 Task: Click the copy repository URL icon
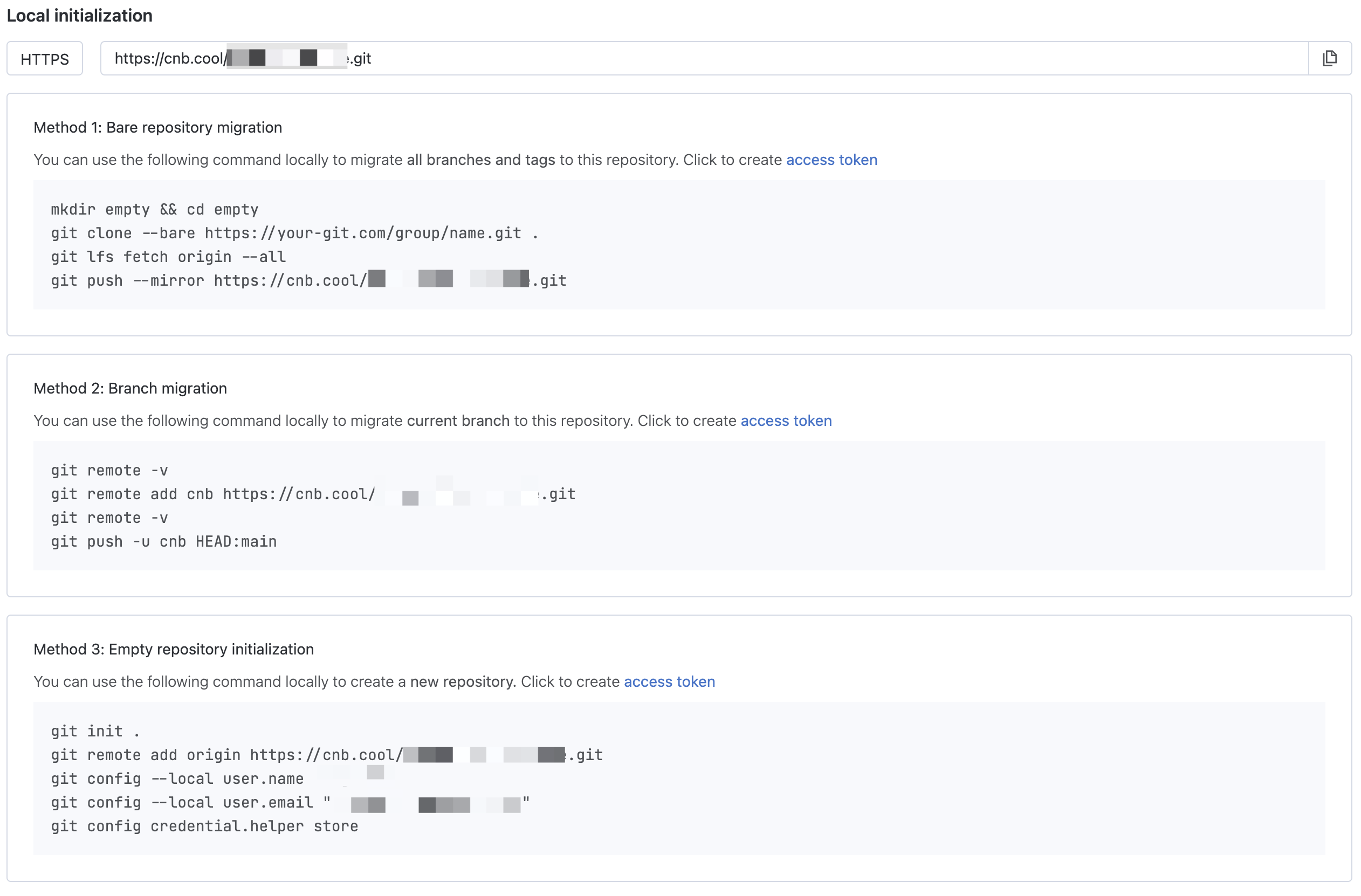click(1329, 58)
